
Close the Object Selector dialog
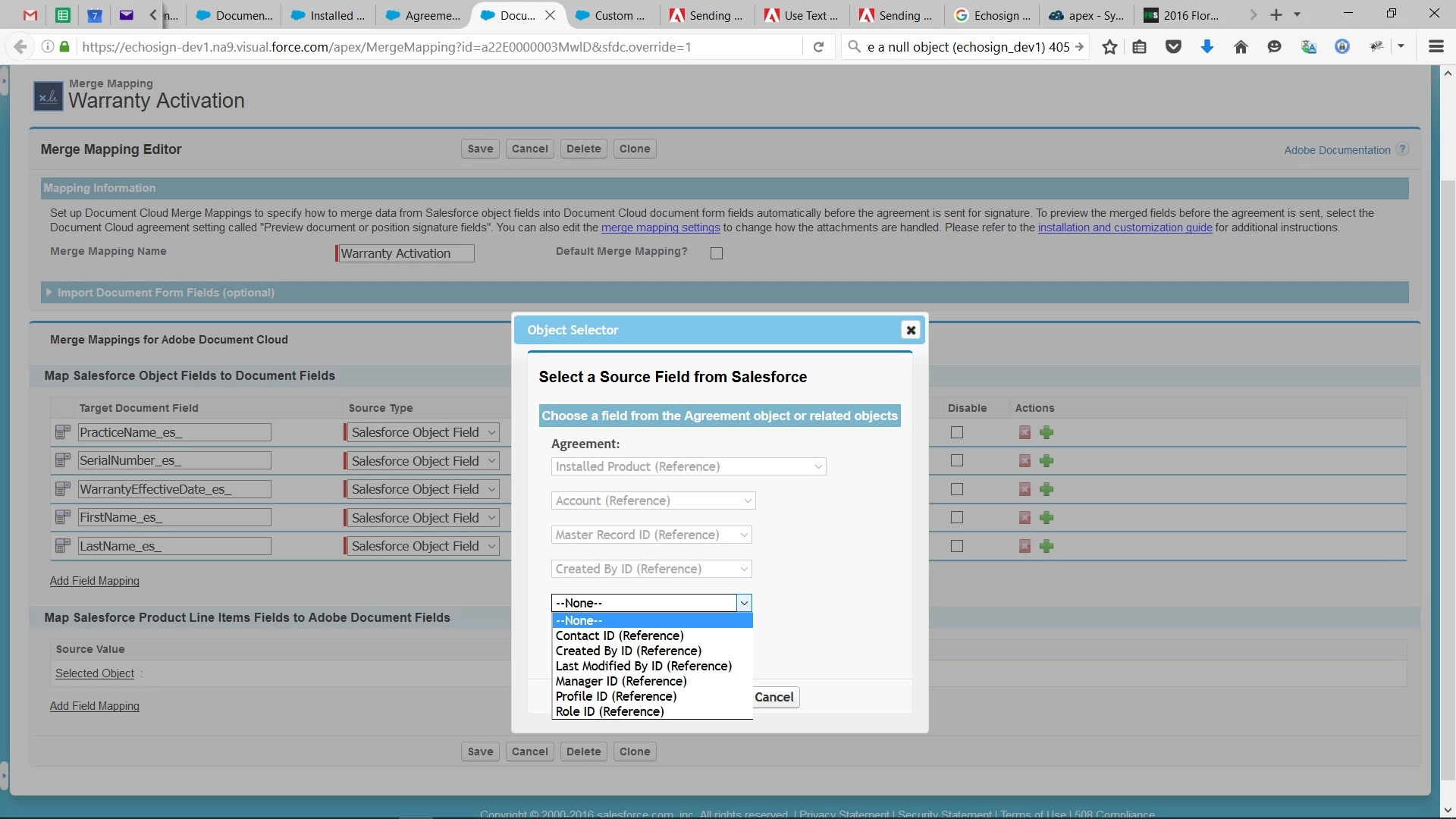pos(911,330)
